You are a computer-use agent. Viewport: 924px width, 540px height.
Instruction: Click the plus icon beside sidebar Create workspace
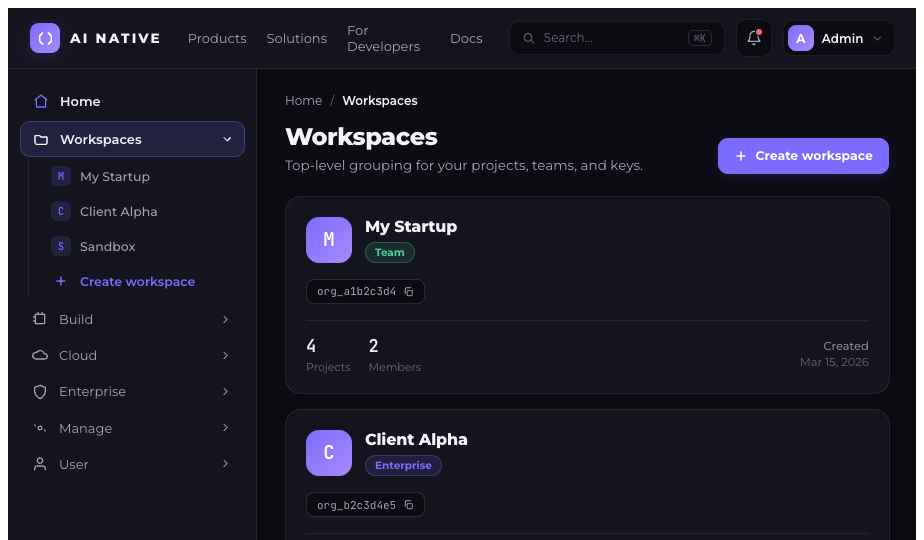61,281
